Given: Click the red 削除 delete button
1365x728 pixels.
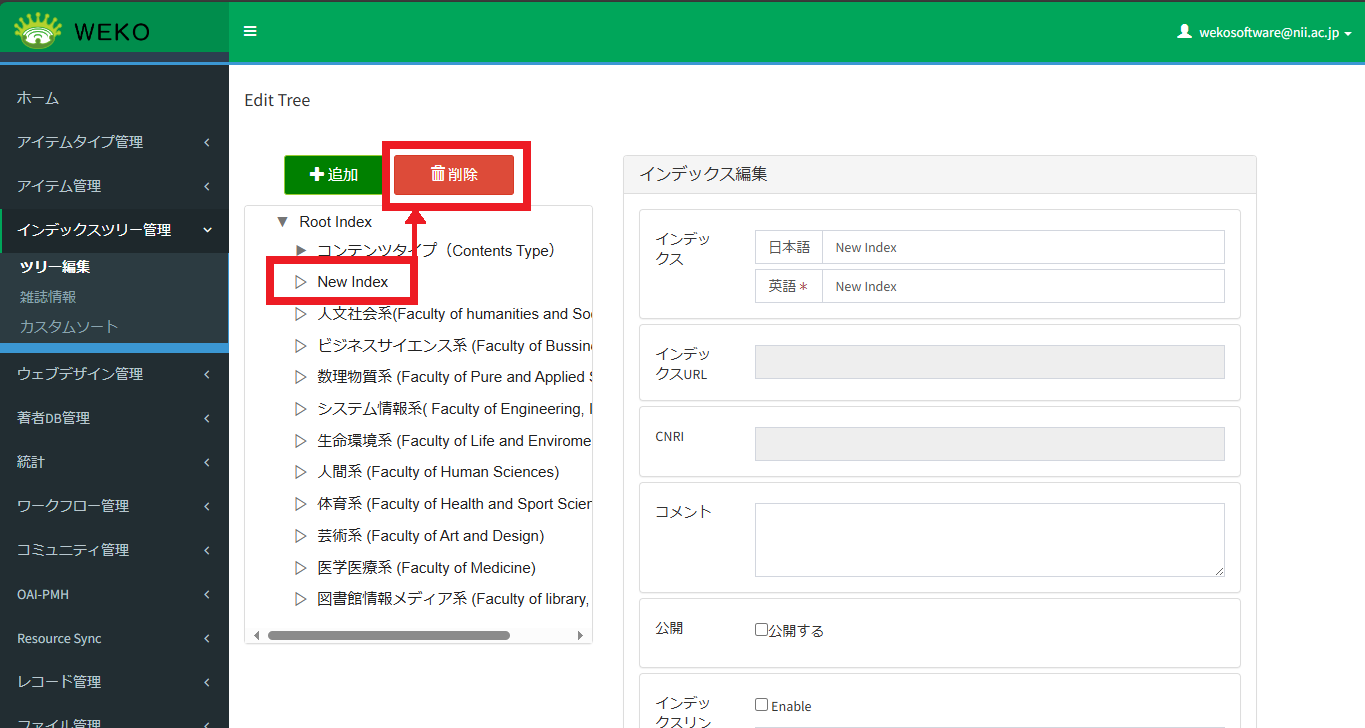Looking at the screenshot, I should coord(454,175).
